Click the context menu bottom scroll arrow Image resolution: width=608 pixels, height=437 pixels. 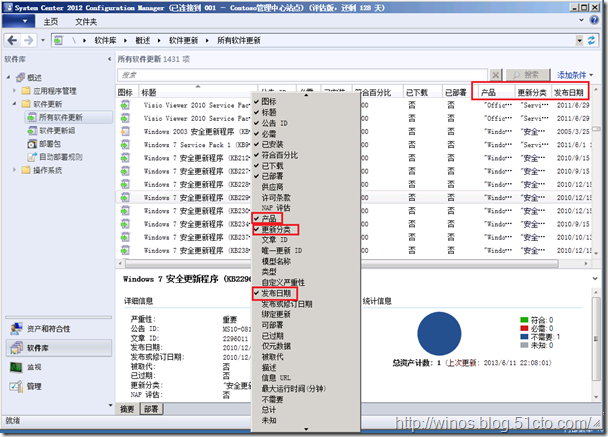[306, 429]
